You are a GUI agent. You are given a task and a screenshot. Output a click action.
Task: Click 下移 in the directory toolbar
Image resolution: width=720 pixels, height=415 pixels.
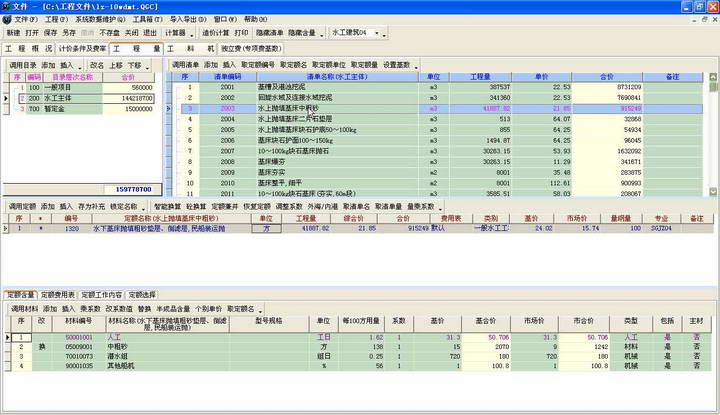click(x=135, y=66)
